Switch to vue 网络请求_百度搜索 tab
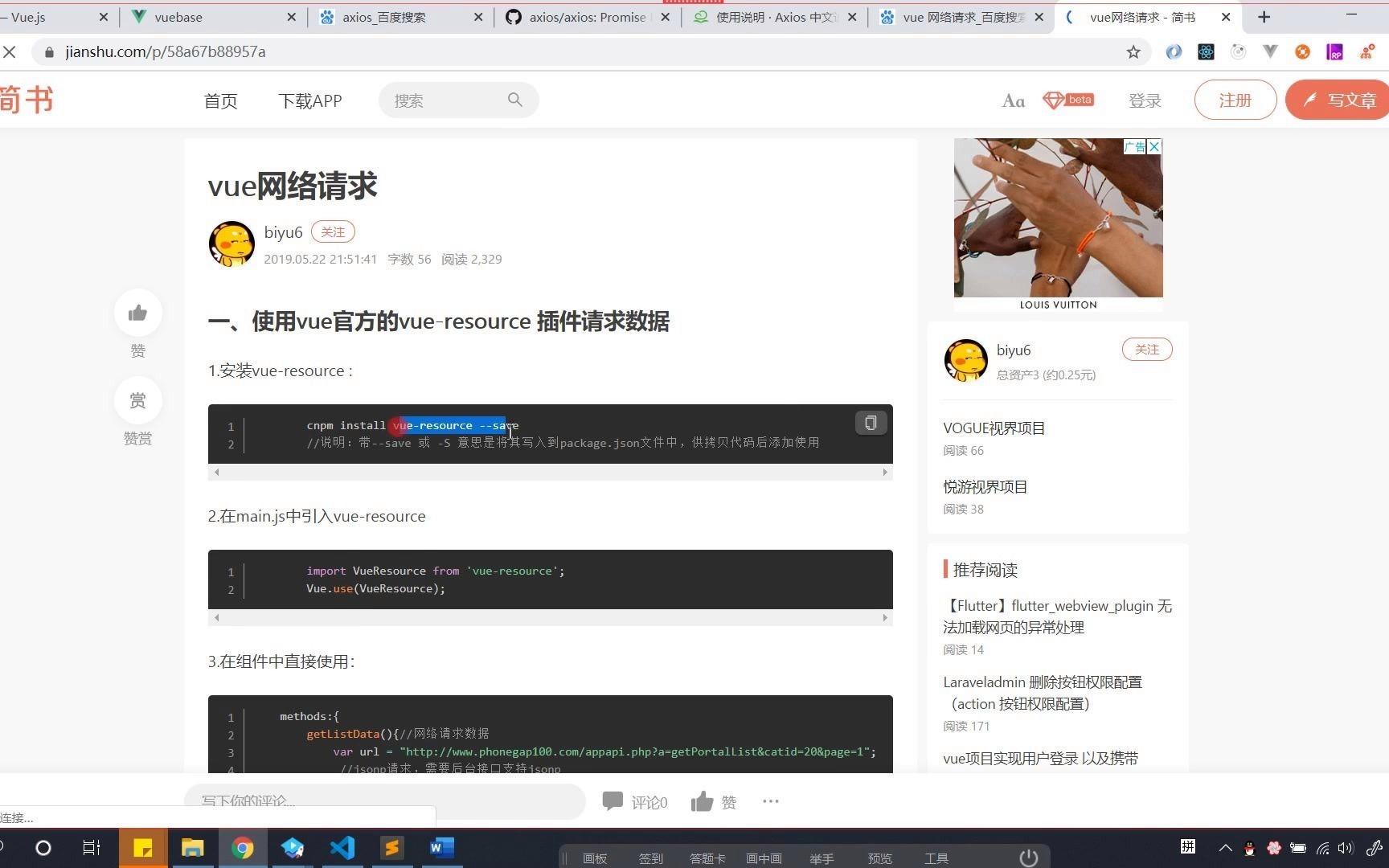This screenshot has height=868, width=1389. [x=963, y=17]
